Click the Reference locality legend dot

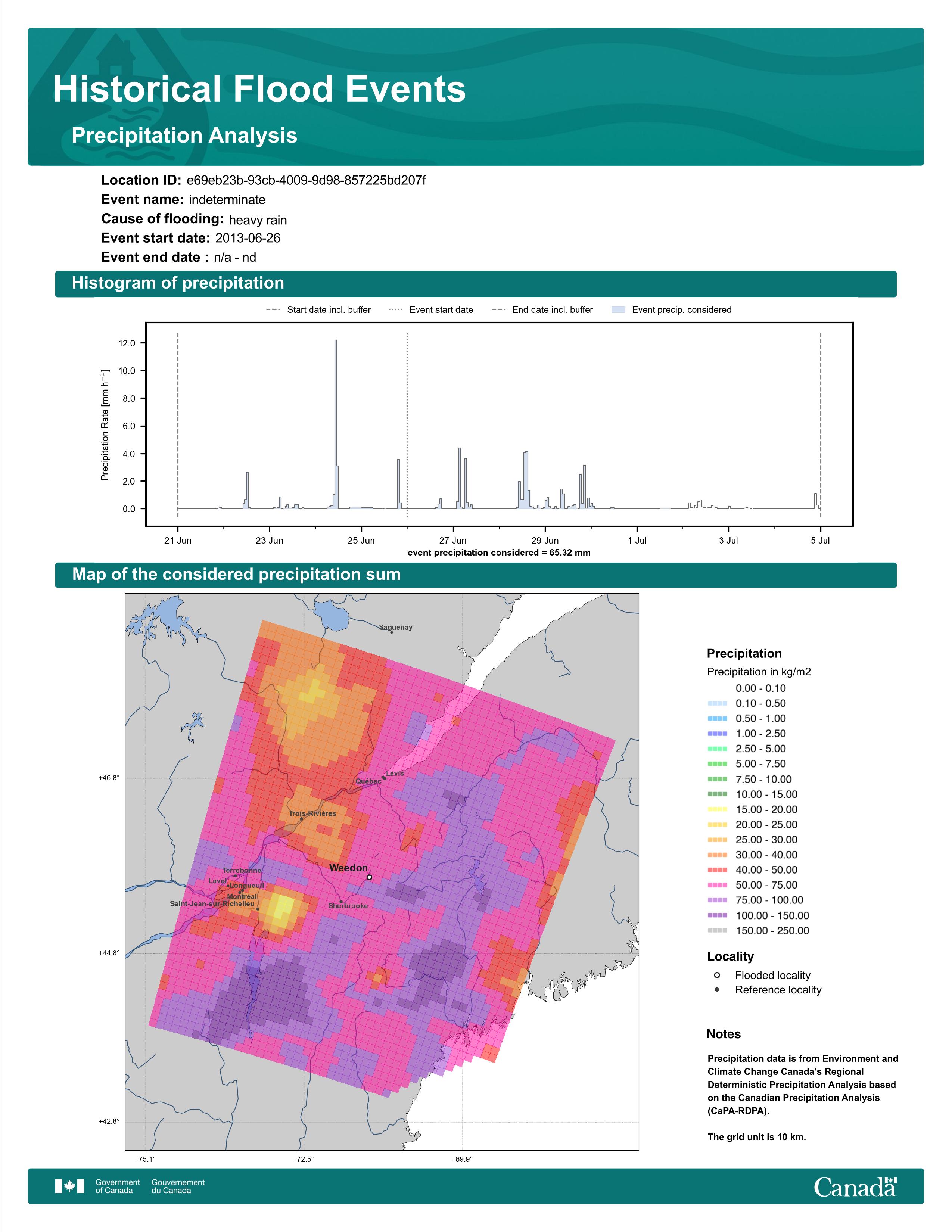pos(717,989)
